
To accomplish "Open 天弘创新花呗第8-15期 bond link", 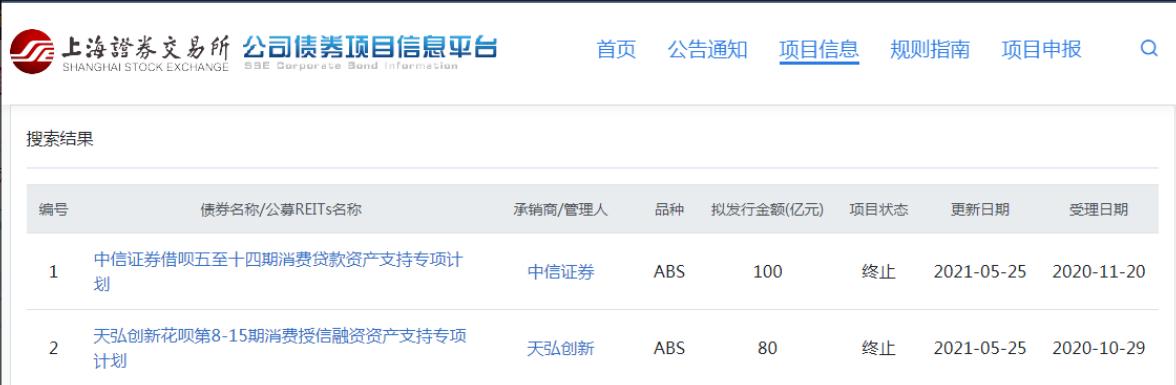I will point(280,347).
